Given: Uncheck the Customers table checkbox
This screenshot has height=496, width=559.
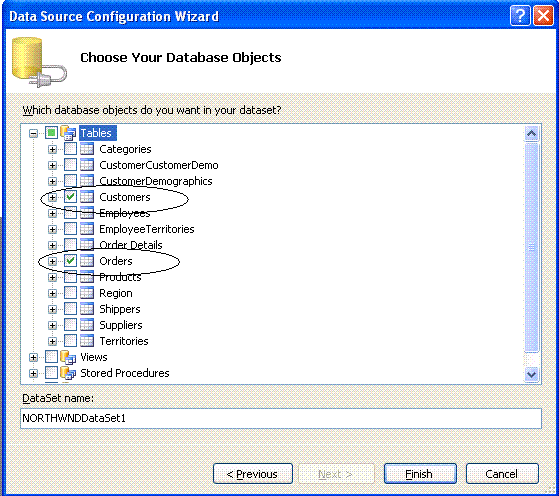Looking at the screenshot, I should pyautogui.click(x=71, y=197).
